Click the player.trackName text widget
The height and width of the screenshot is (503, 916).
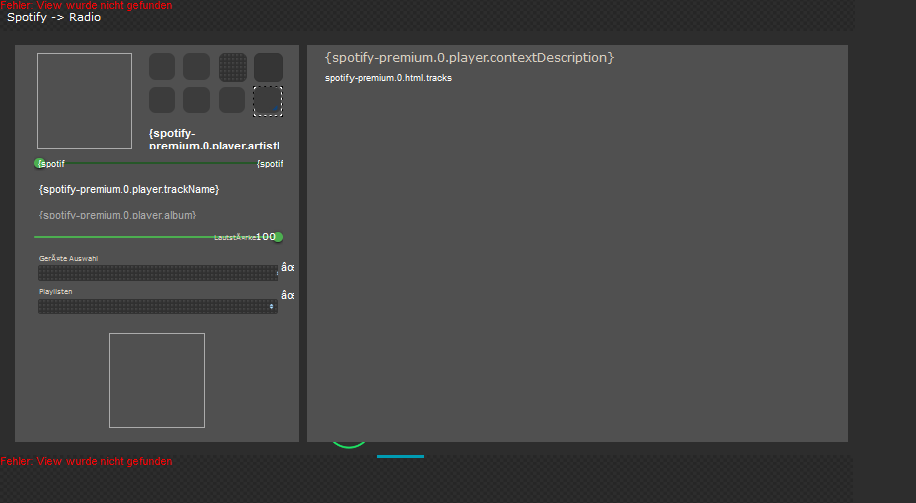pyautogui.click(x=129, y=189)
